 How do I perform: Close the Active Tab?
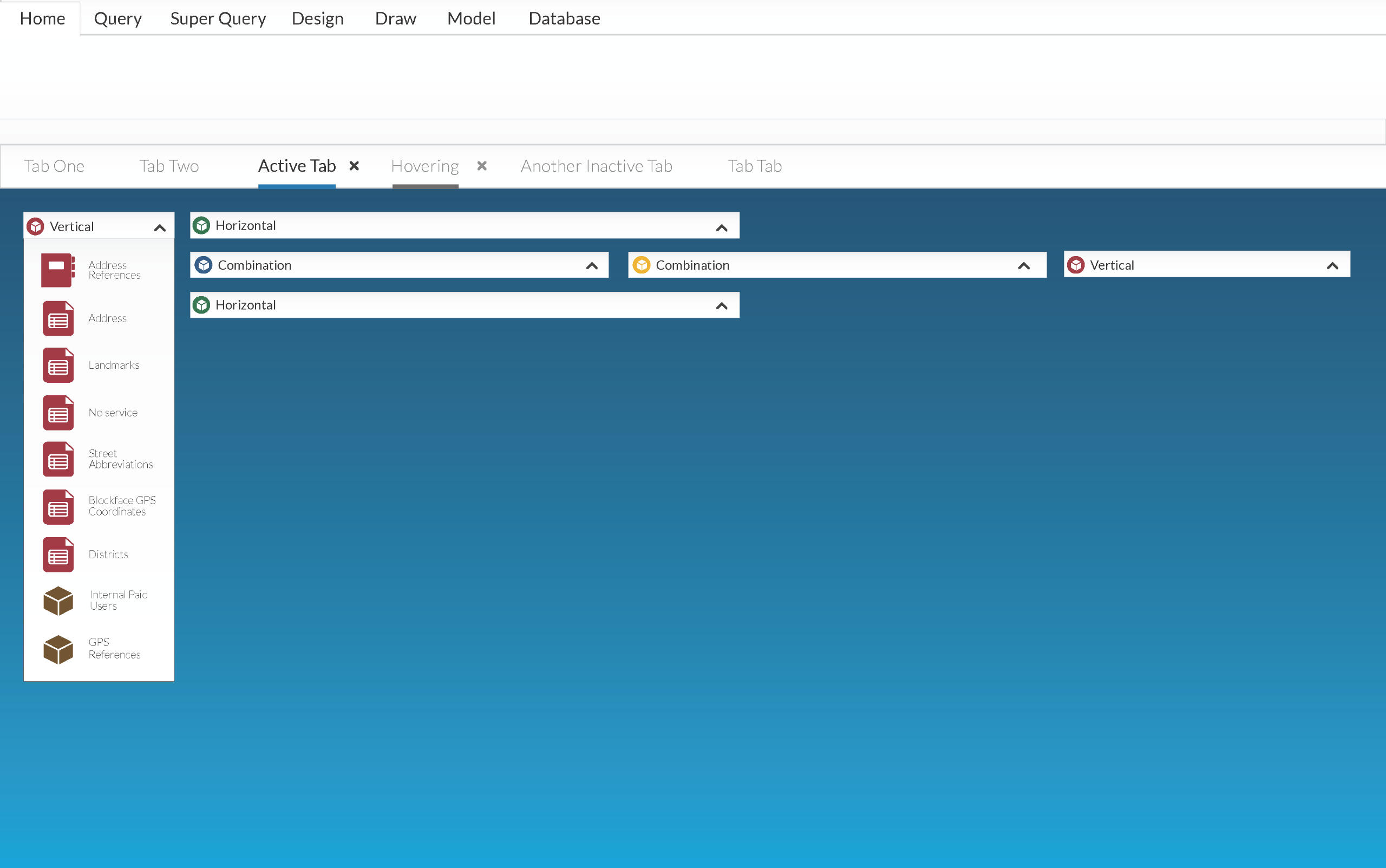tap(354, 166)
